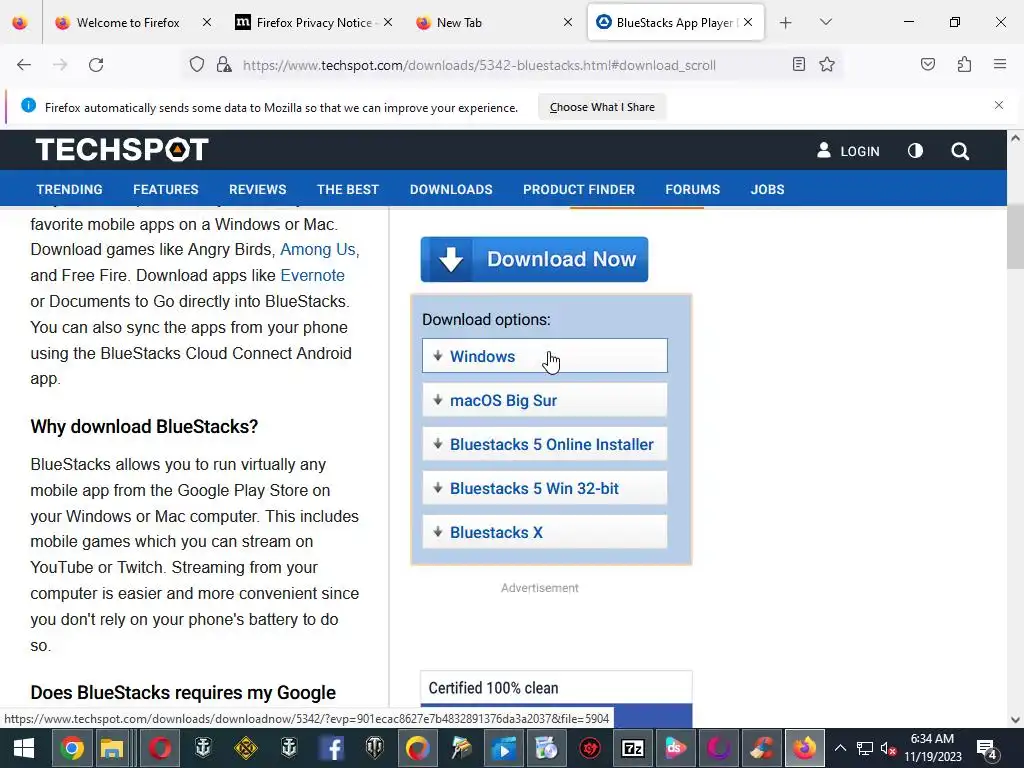The height and width of the screenshot is (768, 1024).
Task: Open the PRODUCT FINDER menu item
Action: click(x=579, y=189)
